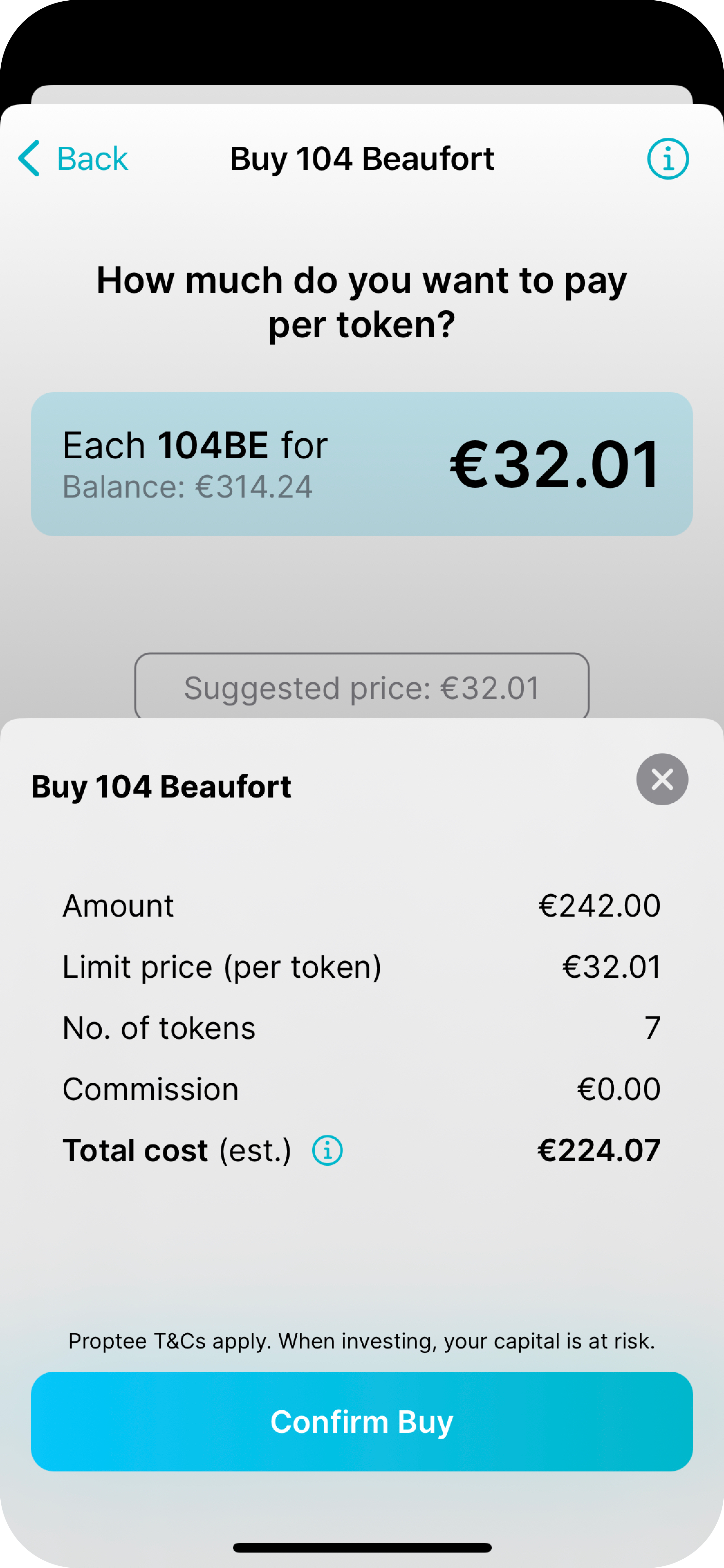Close the Buy 104 Beaufort confirmation sheet

pyautogui.click(x=662, y=779)
